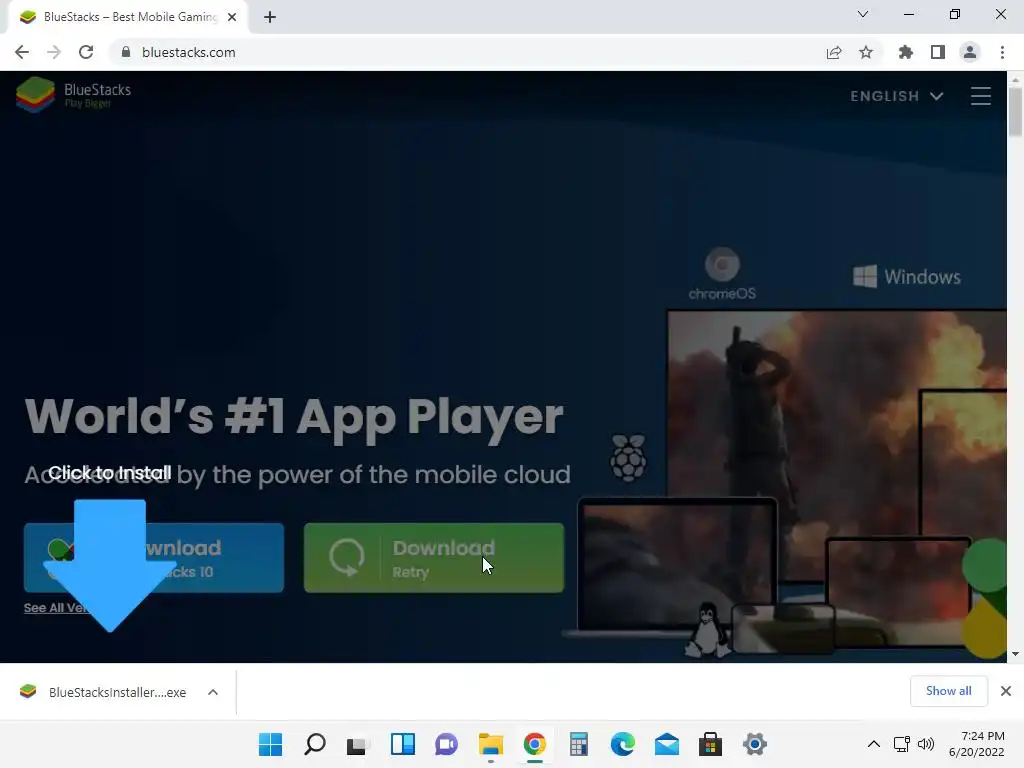Launch Microsoft Edge from the taskbar
Screen dimensions: 1024x768
pos(622,744)
